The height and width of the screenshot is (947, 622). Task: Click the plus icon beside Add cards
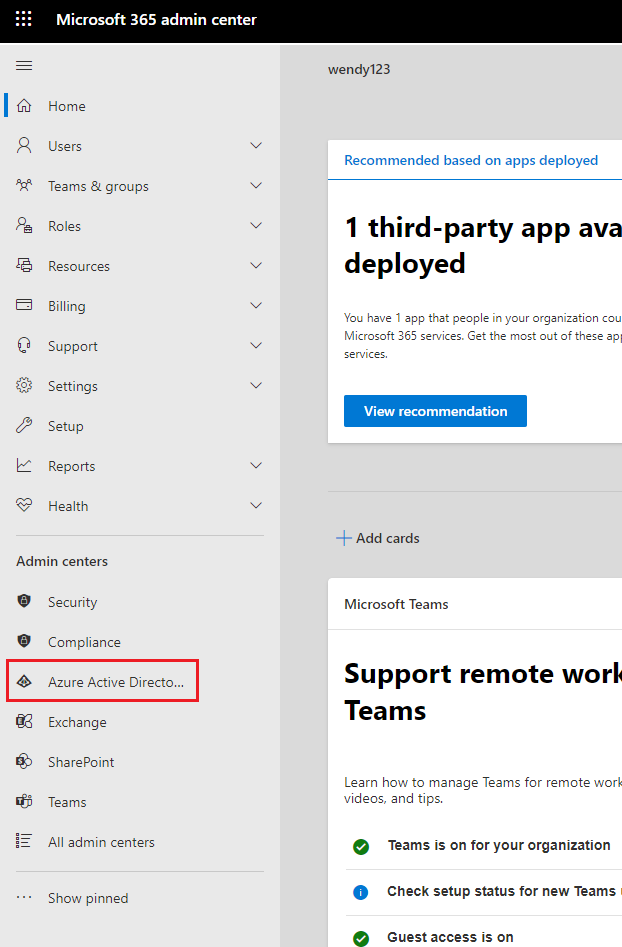tap(344, 538)
